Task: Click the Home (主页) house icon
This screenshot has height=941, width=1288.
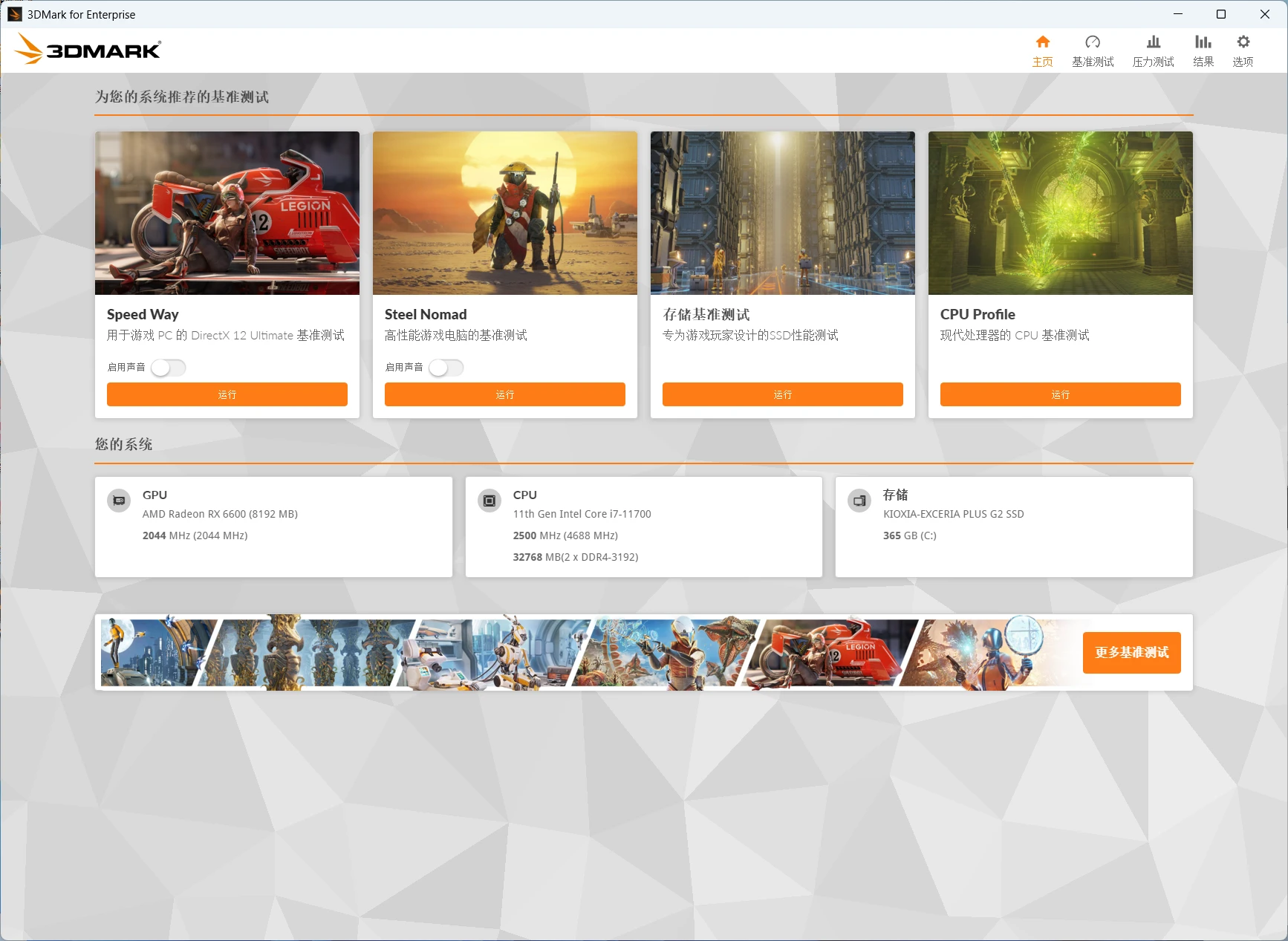Action: 1042,42
